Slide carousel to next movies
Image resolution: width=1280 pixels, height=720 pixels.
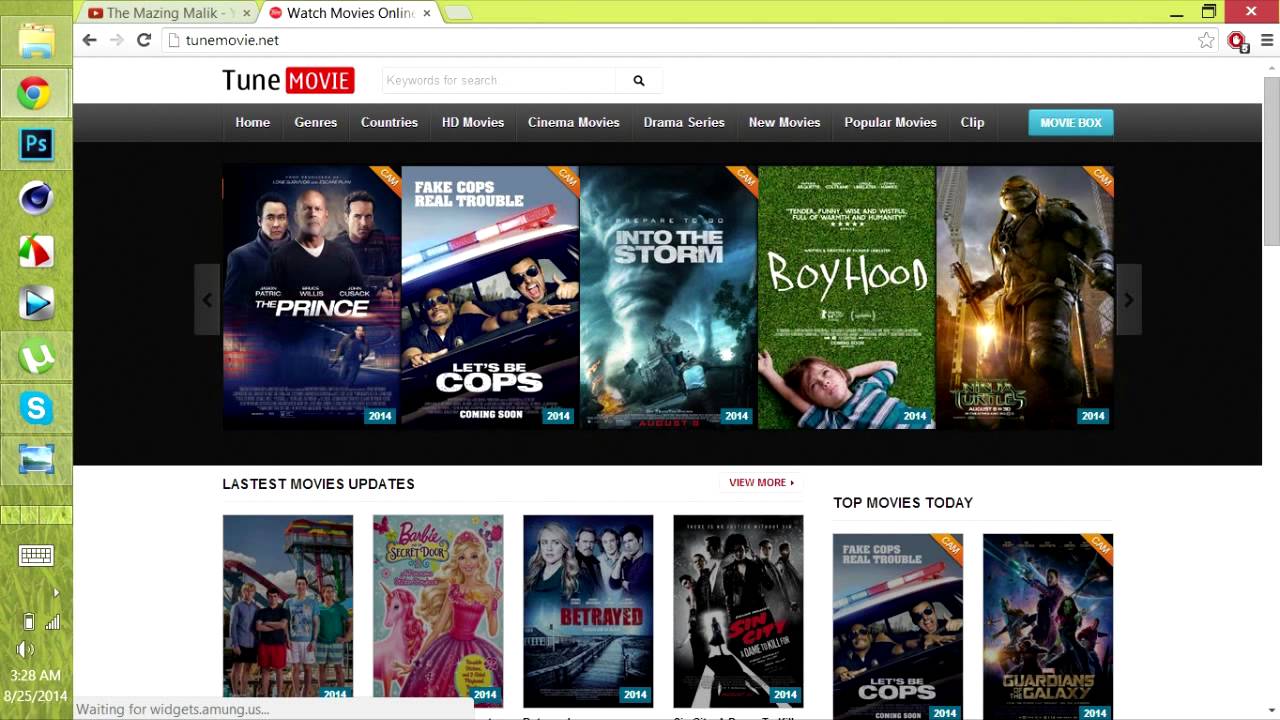point(1129,299)
